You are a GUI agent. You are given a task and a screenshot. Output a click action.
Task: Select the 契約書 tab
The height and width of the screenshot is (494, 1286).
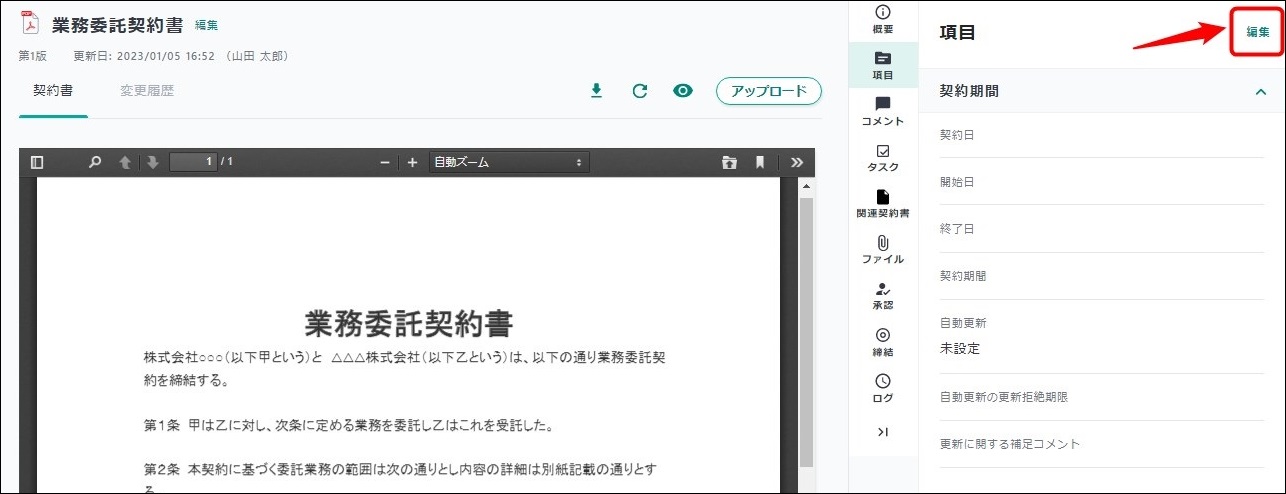(53, 90)
